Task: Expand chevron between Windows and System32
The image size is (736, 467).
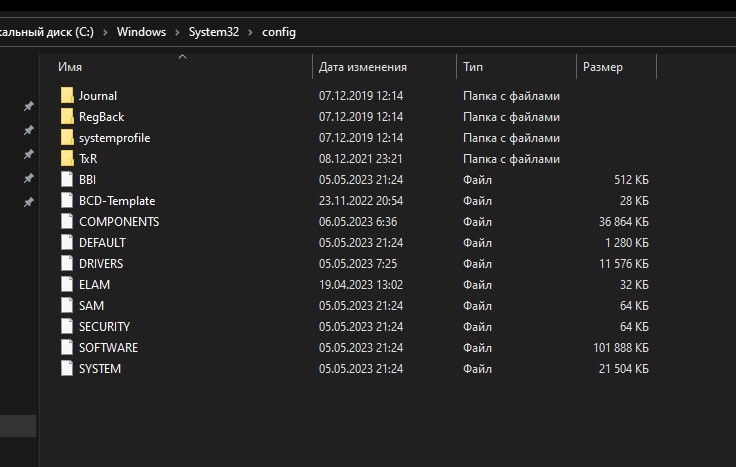Action: click(x=177, y=32)
